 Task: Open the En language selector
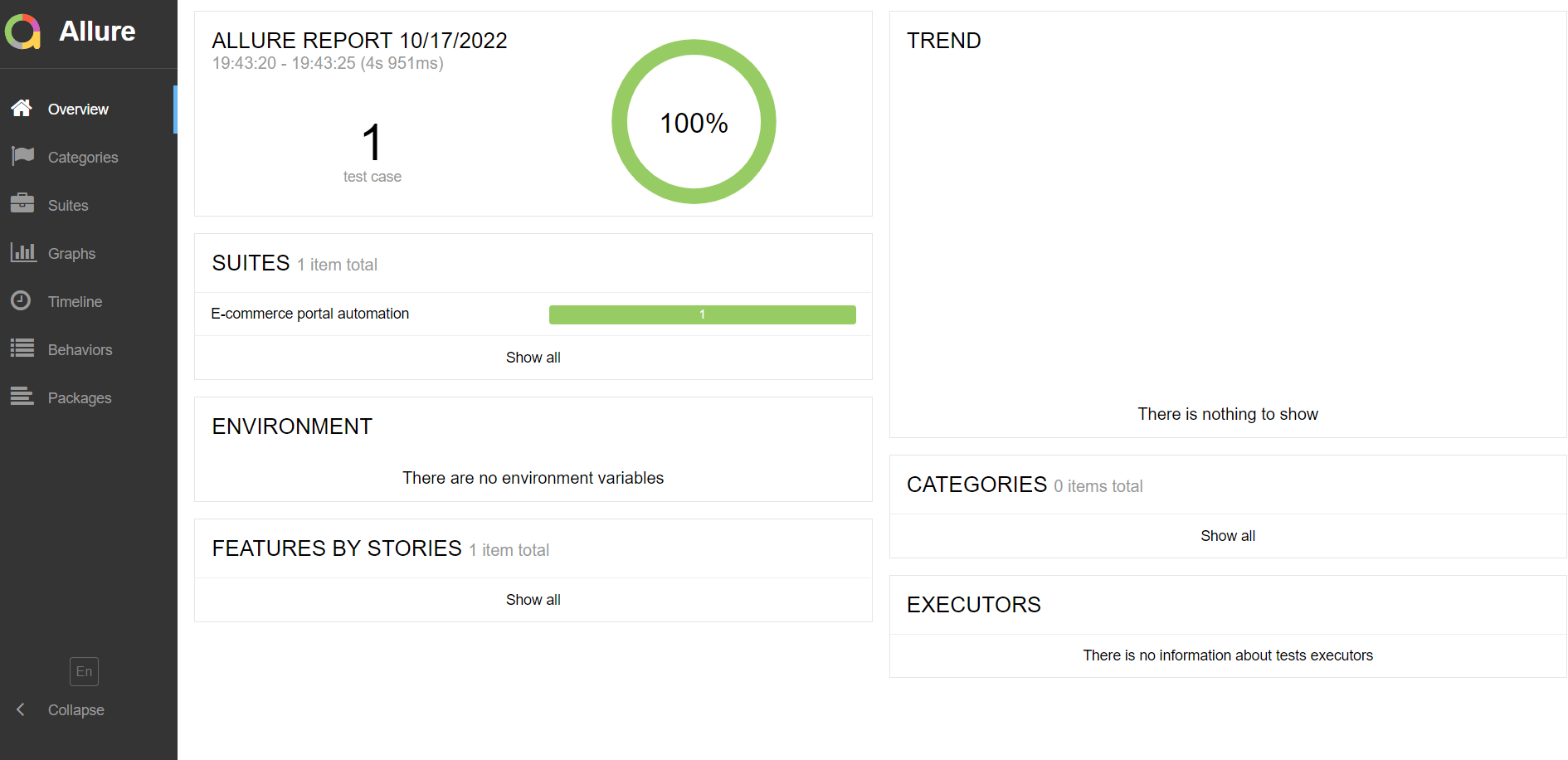pos(83,671)
